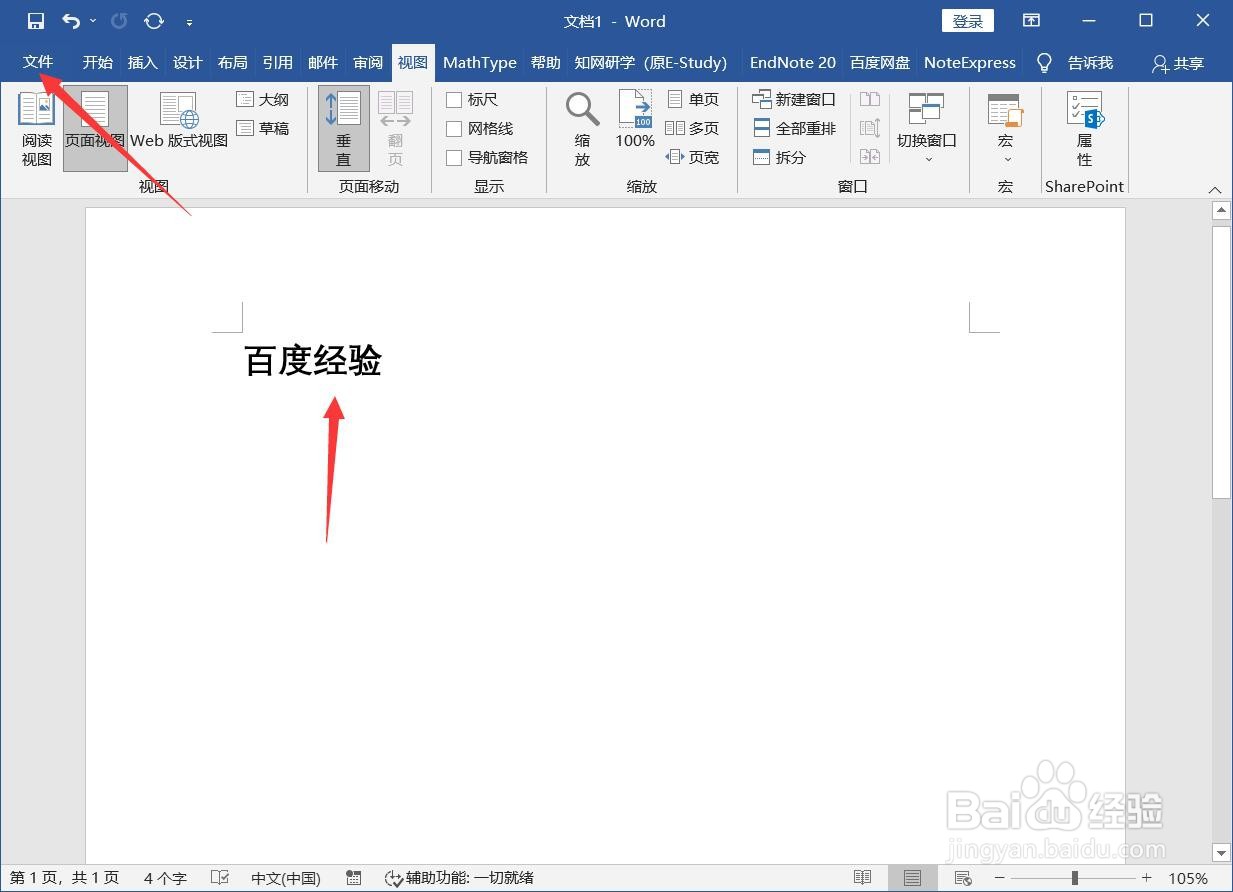
Task: Click the vertical scrollbar up arrow
Action: (x=1221, y=210)
